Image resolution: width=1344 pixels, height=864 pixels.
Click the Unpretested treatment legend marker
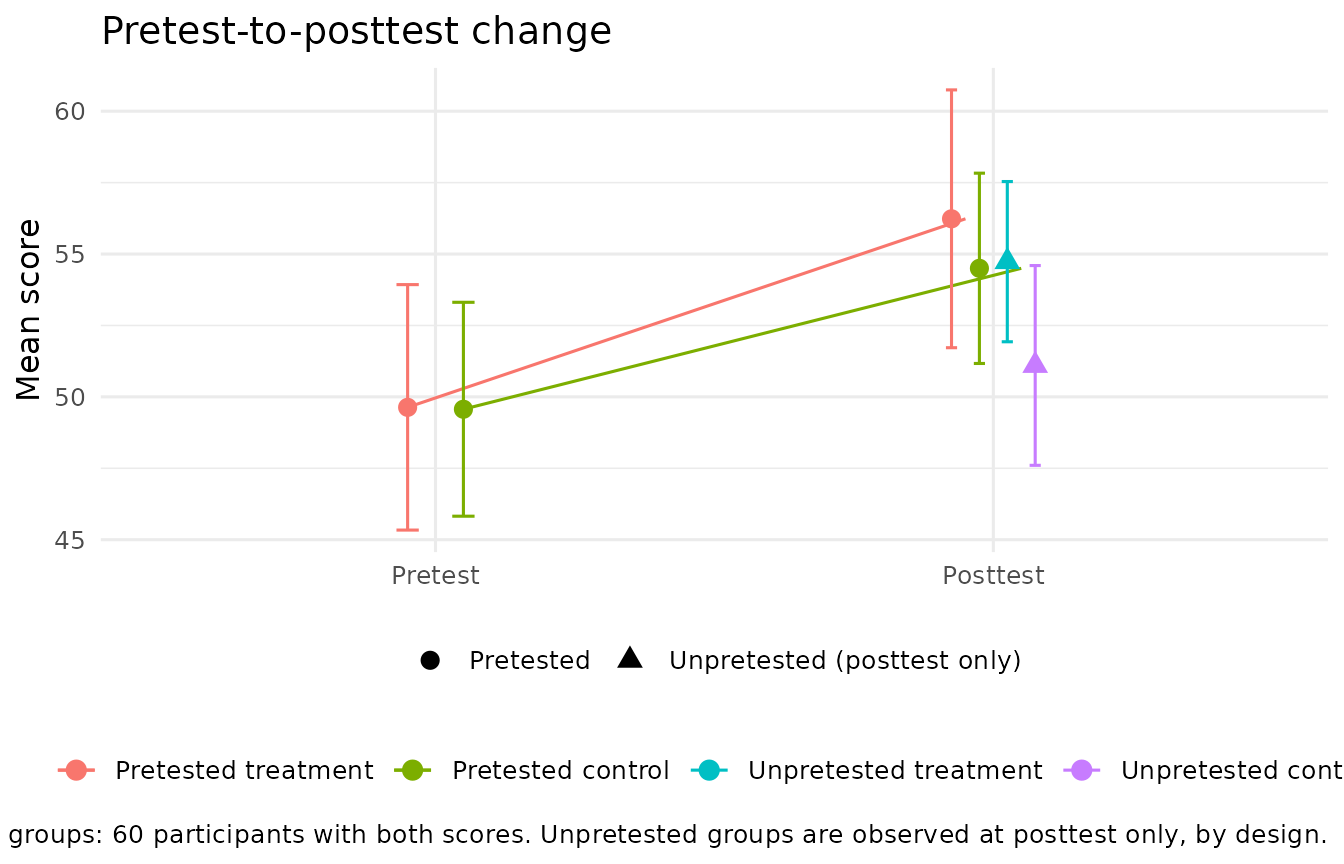[709, 770]
